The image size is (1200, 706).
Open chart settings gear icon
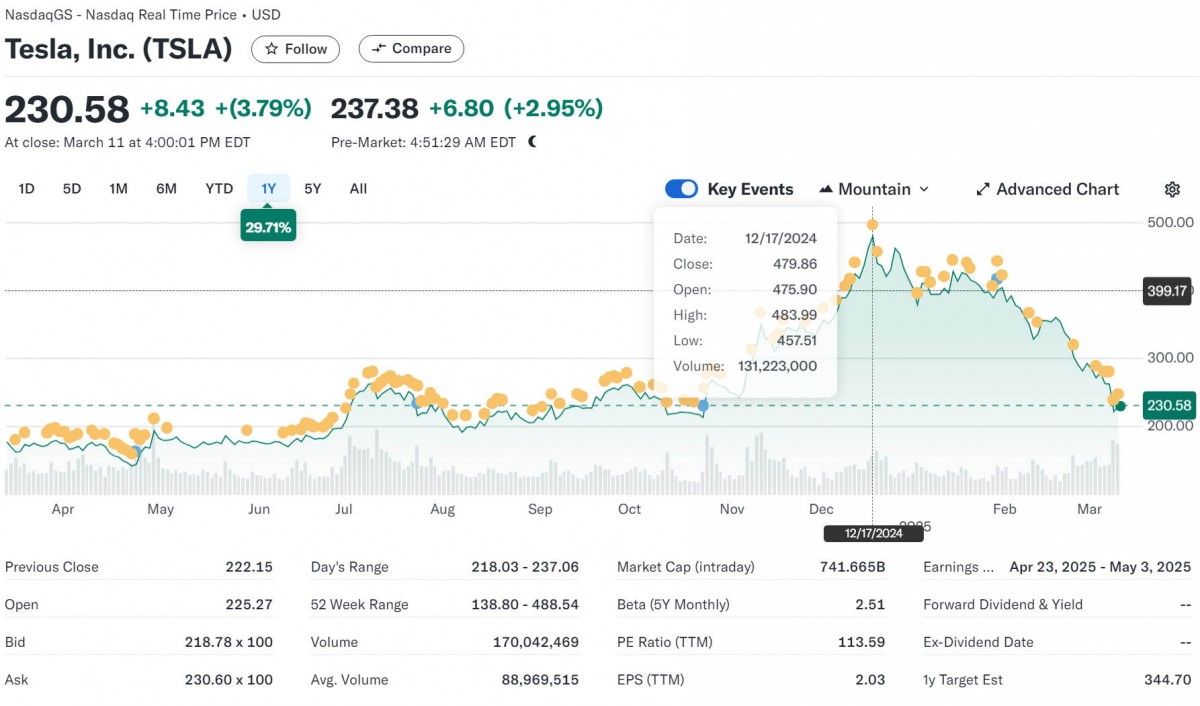pyautogui.click(x=1172, y=189)
